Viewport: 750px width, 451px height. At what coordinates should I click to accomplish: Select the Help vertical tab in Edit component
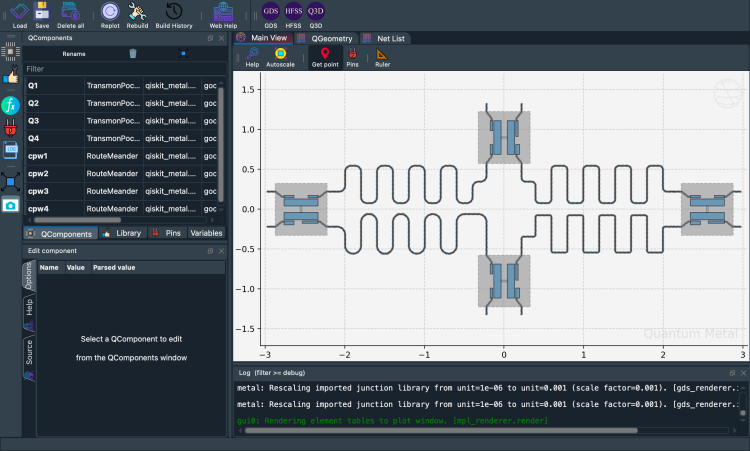click(29, 313)
